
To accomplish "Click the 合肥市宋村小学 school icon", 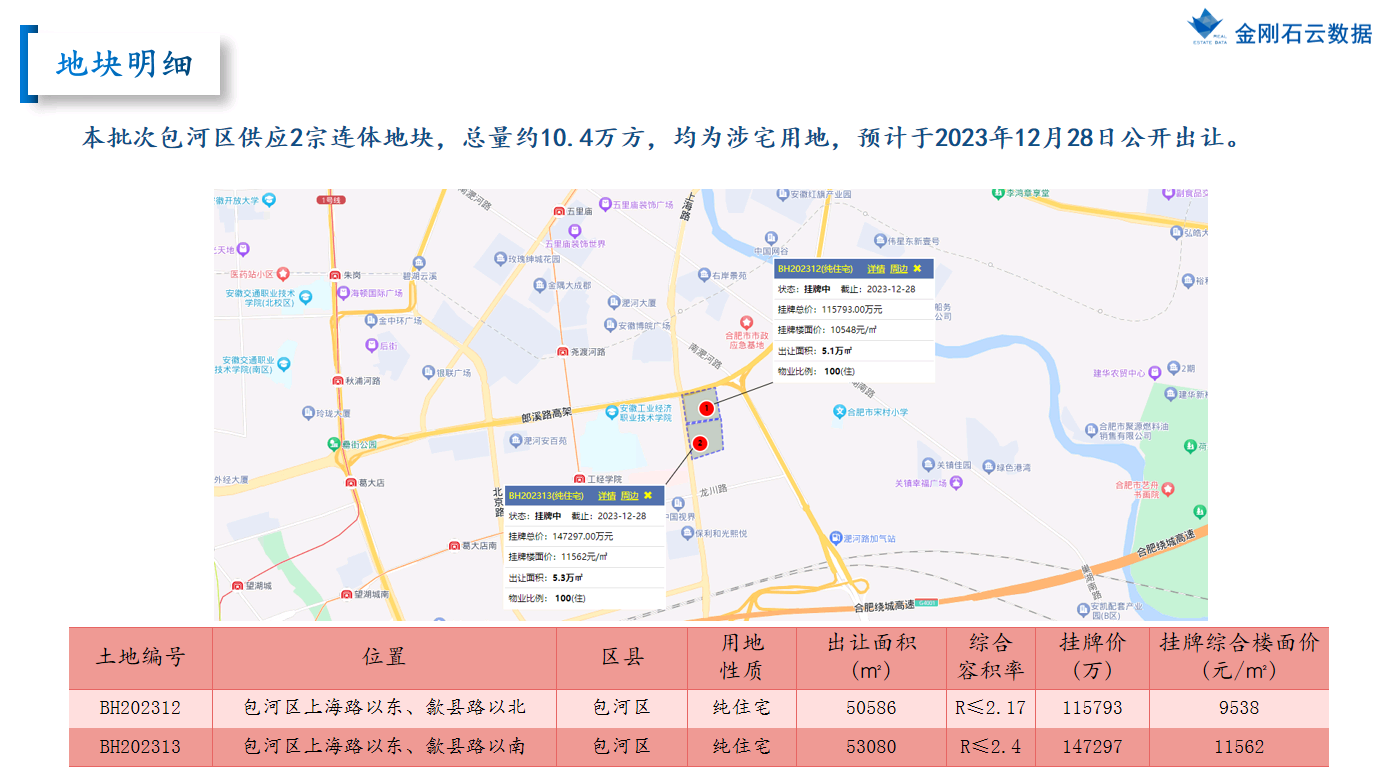I will pyautogui.click(x=839, y=411).
